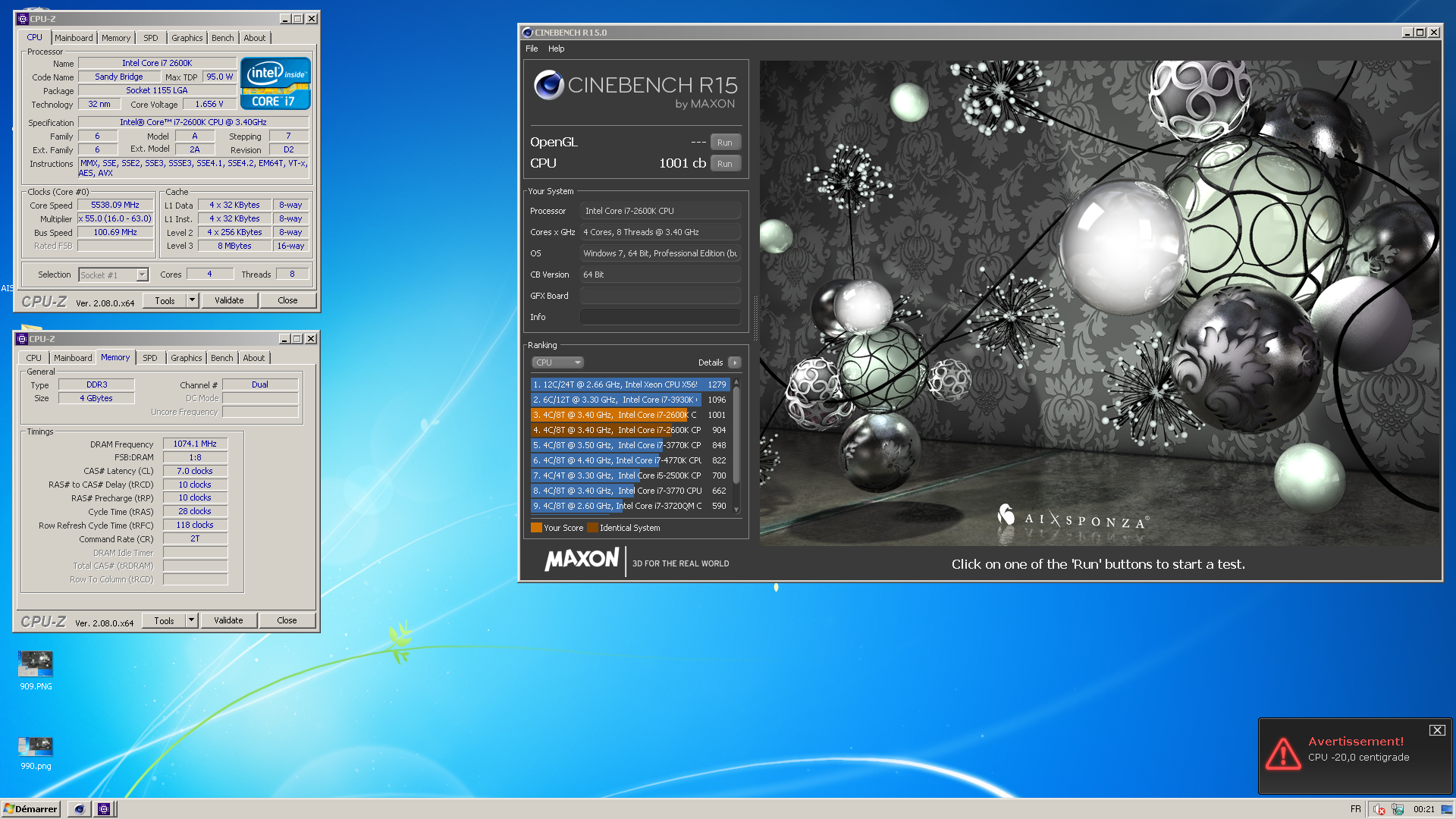Click the muted volume tray icon

1379,809
